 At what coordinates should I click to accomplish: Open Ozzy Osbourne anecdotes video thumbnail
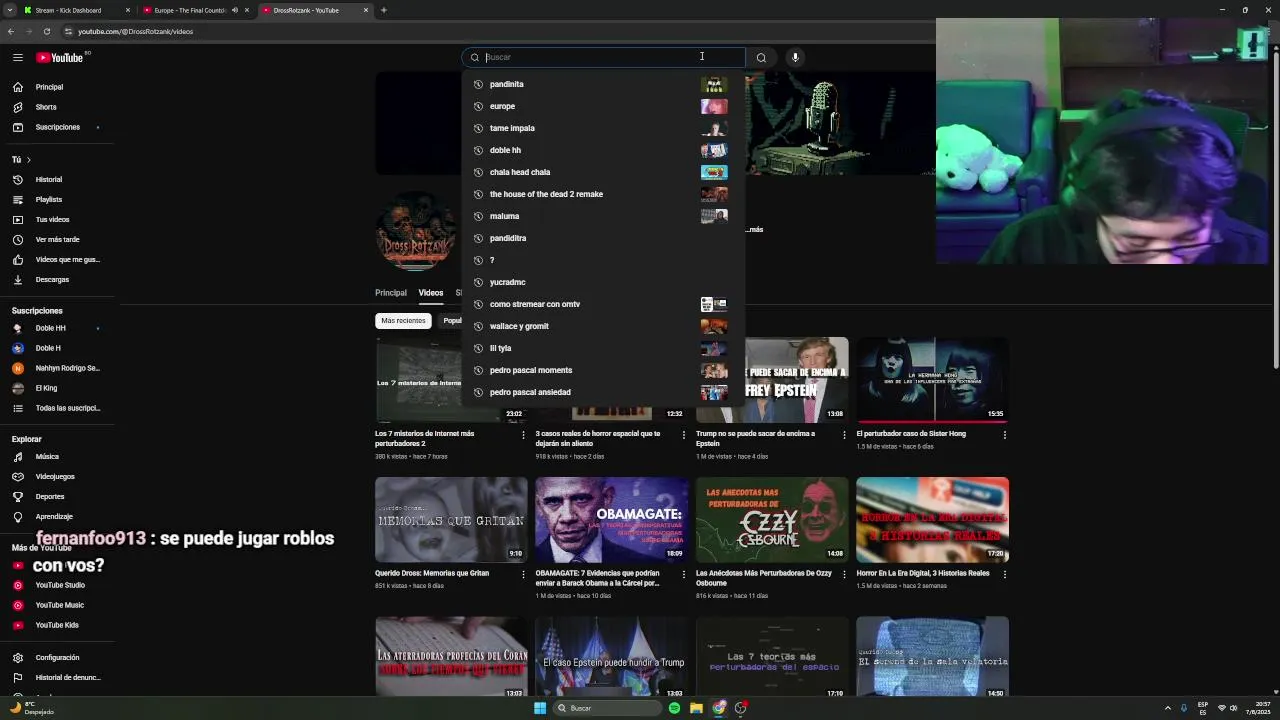tap(772, 519)
